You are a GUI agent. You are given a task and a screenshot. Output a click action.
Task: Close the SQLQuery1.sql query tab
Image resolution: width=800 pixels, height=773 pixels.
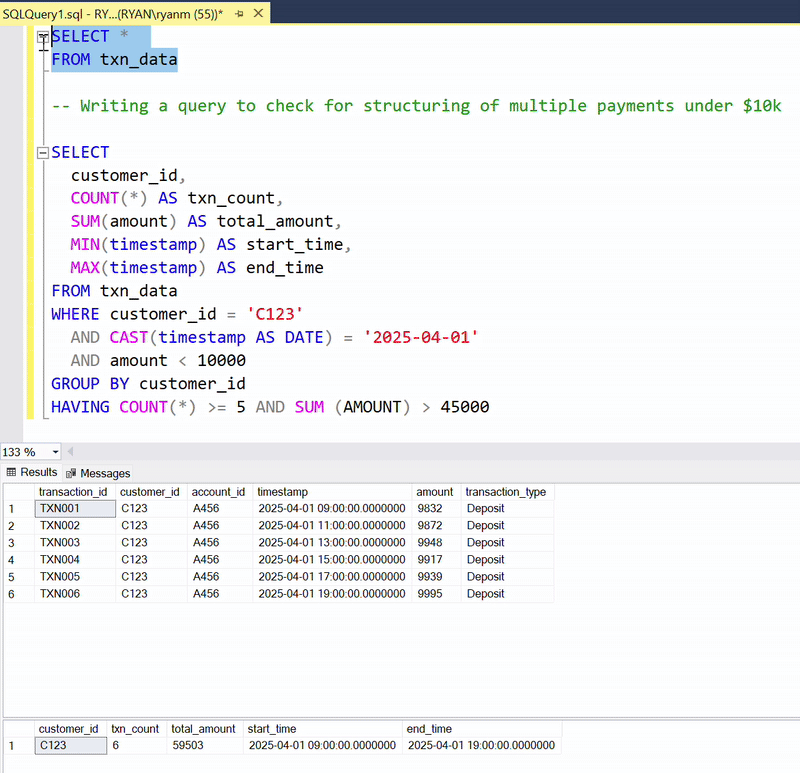[x=258, y=14]
